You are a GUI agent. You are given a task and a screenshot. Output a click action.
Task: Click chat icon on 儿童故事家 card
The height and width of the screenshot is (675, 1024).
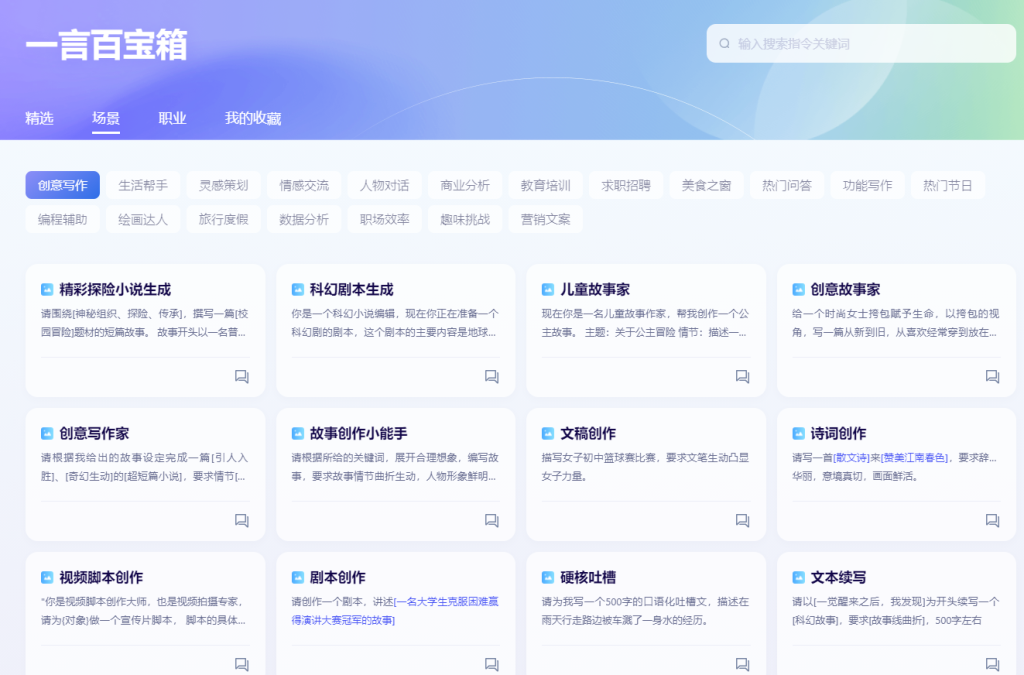point(742,377)
